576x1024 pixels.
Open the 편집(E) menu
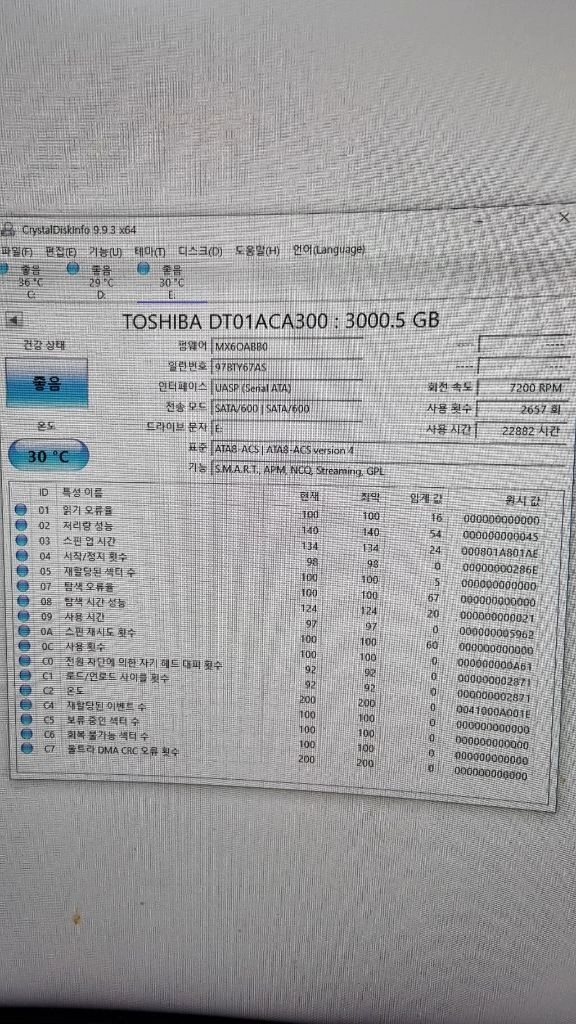(61, 251)
